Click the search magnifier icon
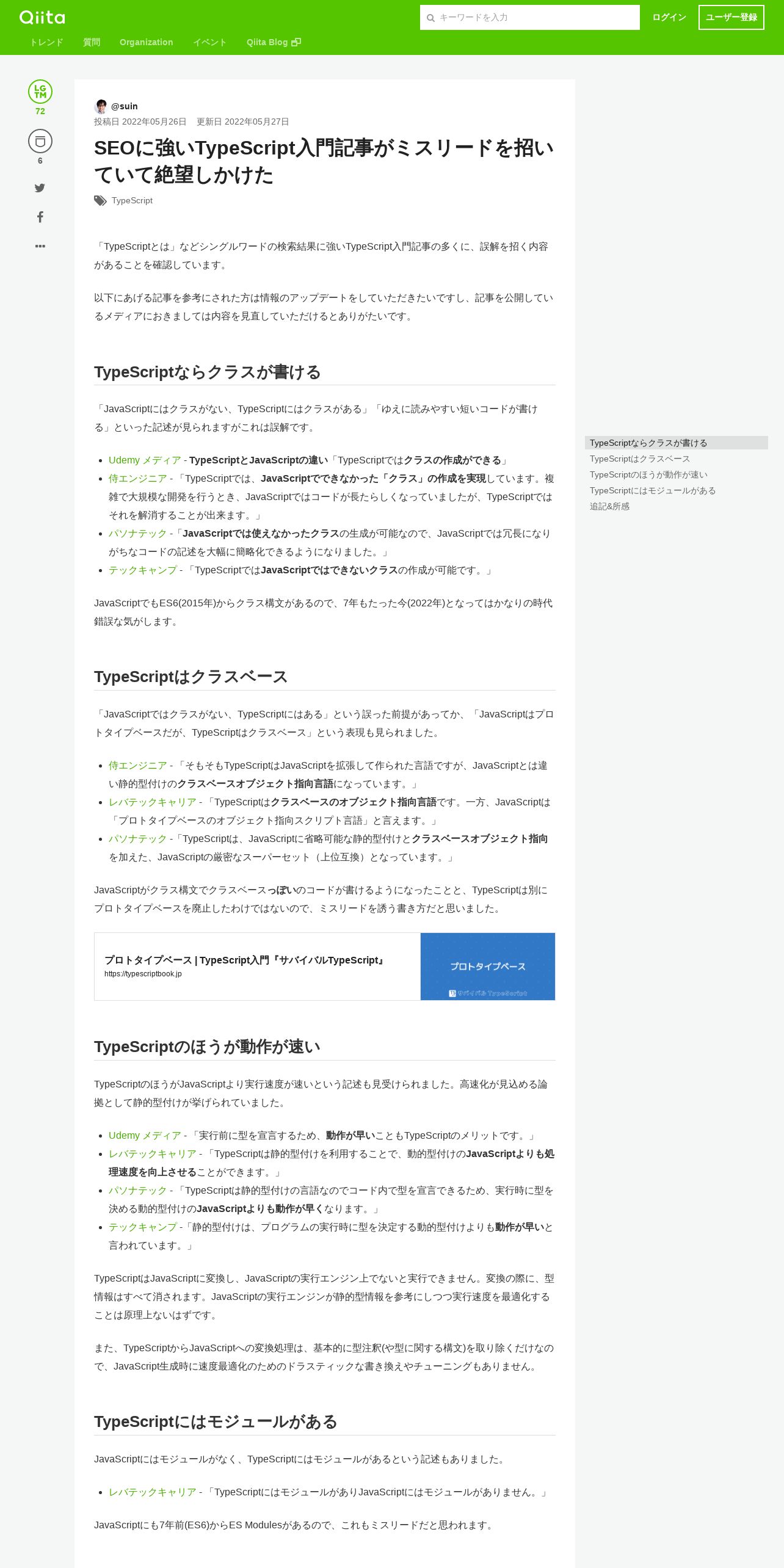784x1568 pixels. 430,18
